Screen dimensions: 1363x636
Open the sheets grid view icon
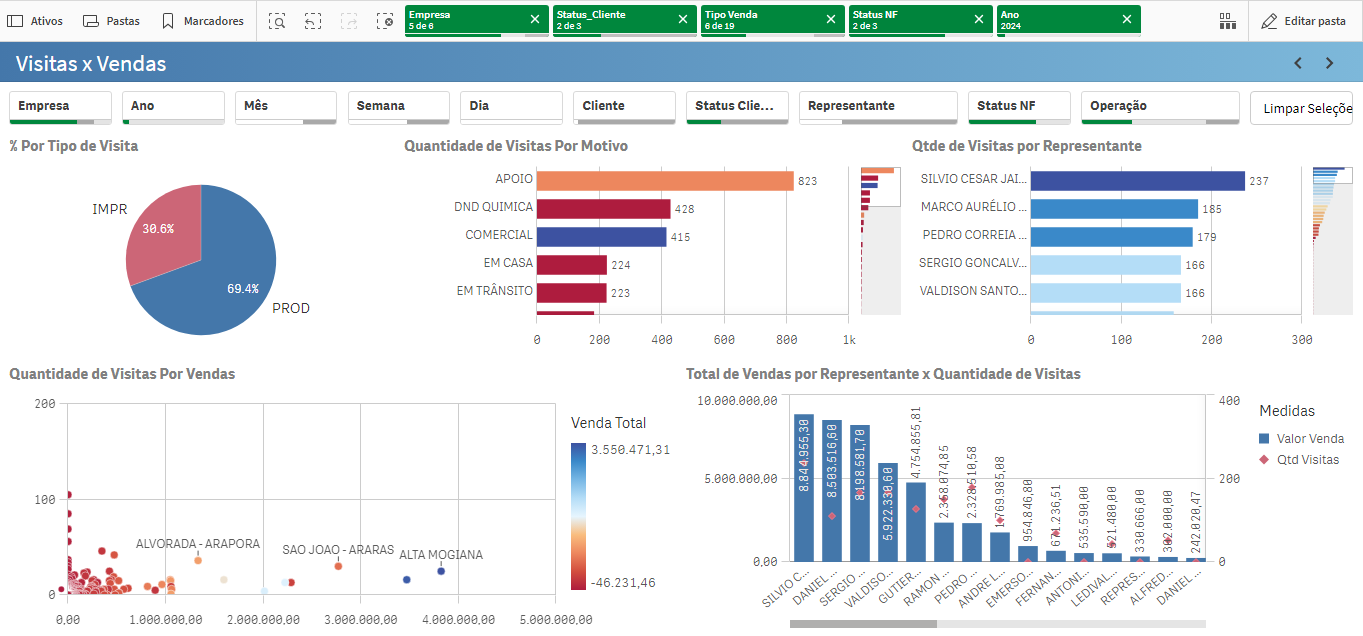click(1227, 21)
